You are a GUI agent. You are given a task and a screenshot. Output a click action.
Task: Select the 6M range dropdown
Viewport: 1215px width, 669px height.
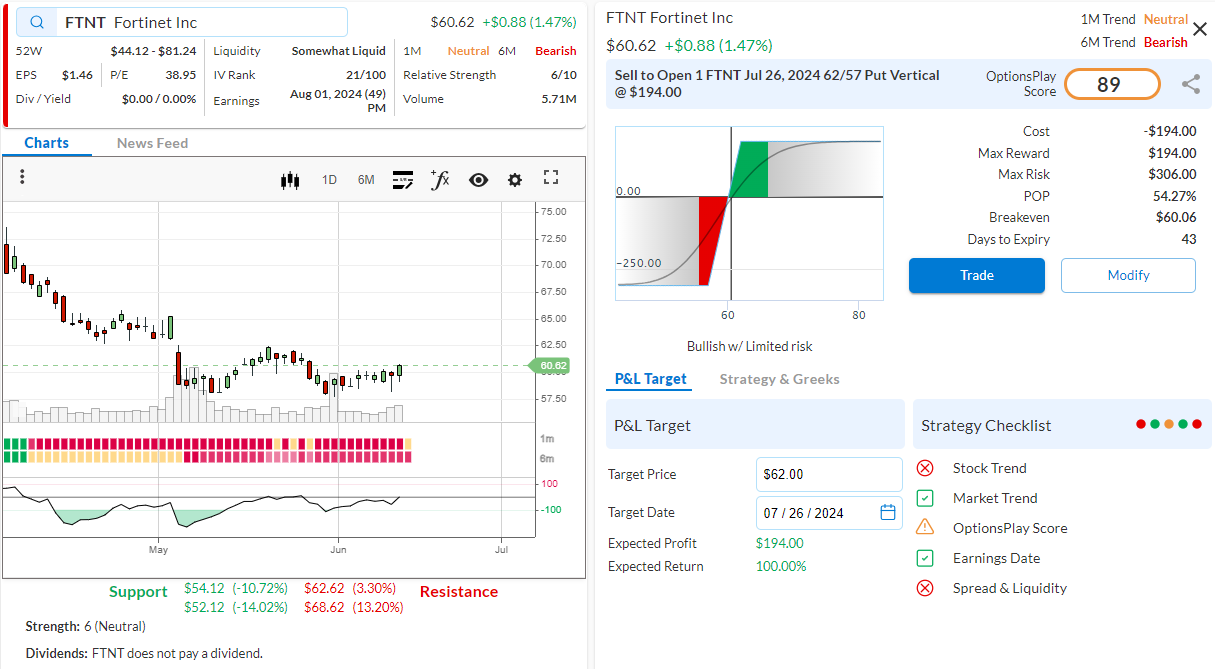366,180
